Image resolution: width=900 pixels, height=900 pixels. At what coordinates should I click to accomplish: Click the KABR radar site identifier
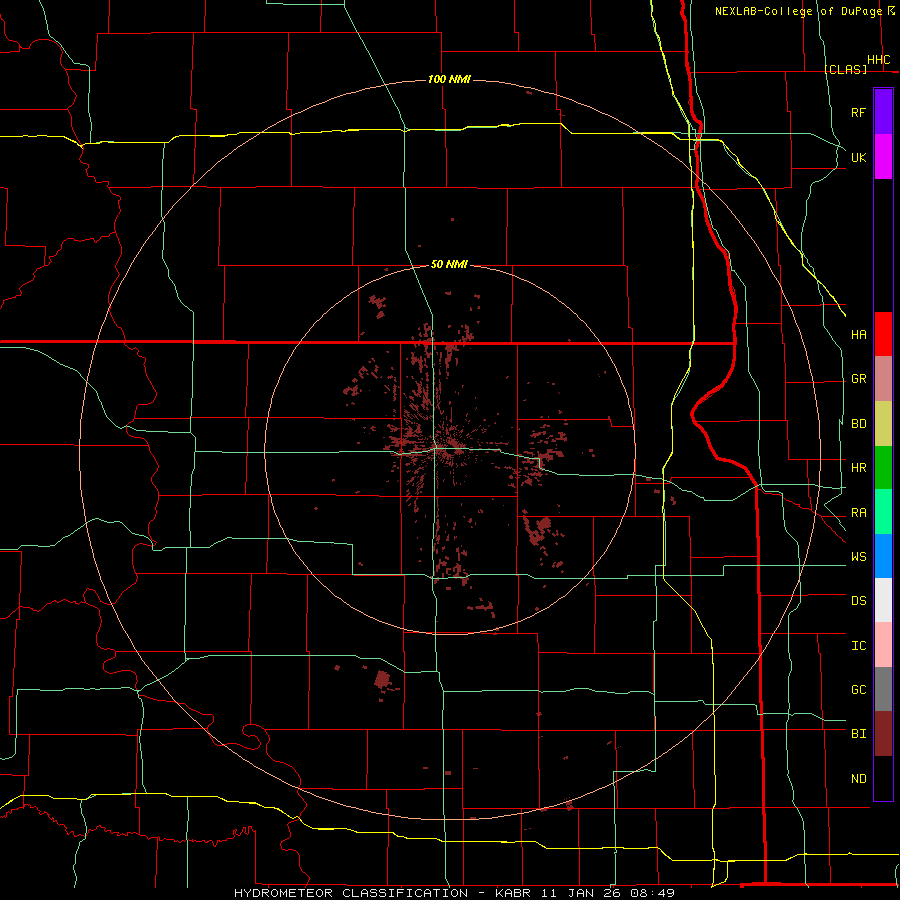click(x=514, y=893)
